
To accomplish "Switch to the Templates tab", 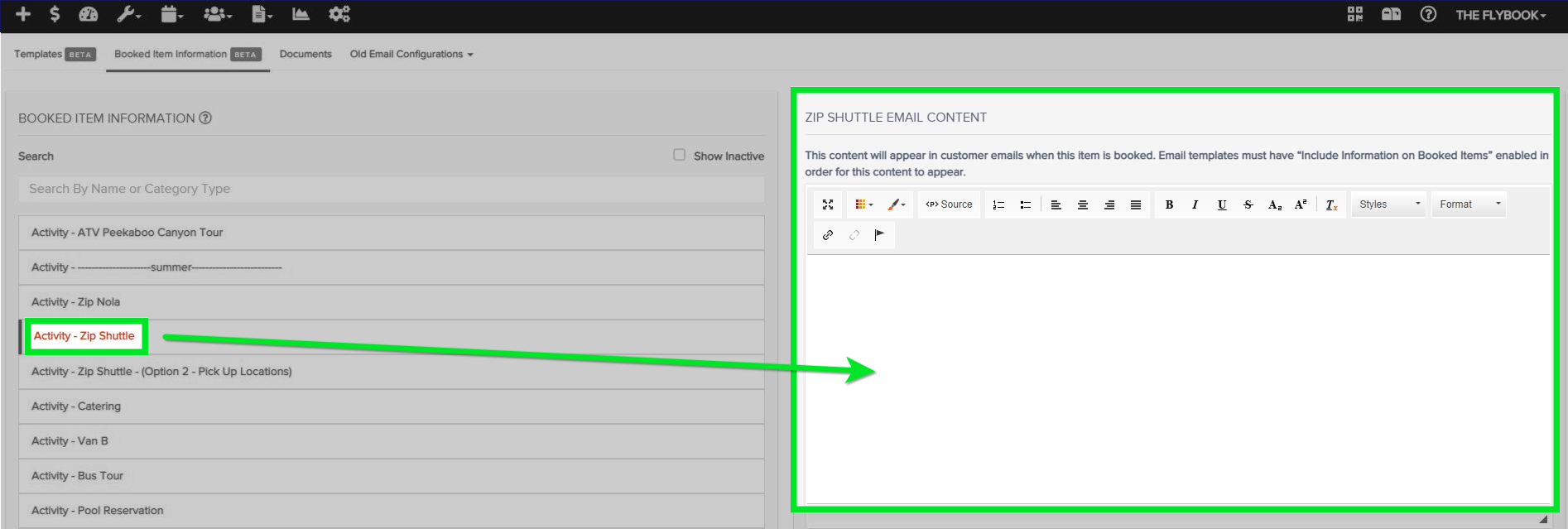I will point(55,54).
